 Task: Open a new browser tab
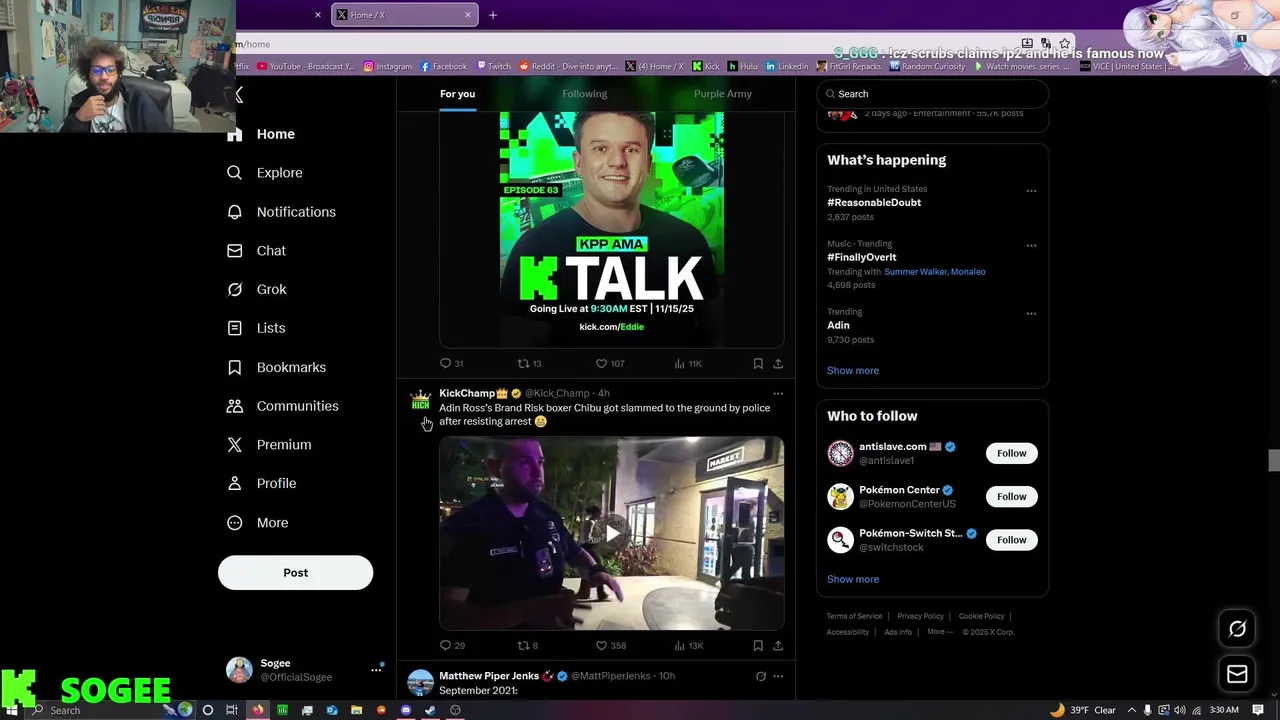click(x=492, y=15)
